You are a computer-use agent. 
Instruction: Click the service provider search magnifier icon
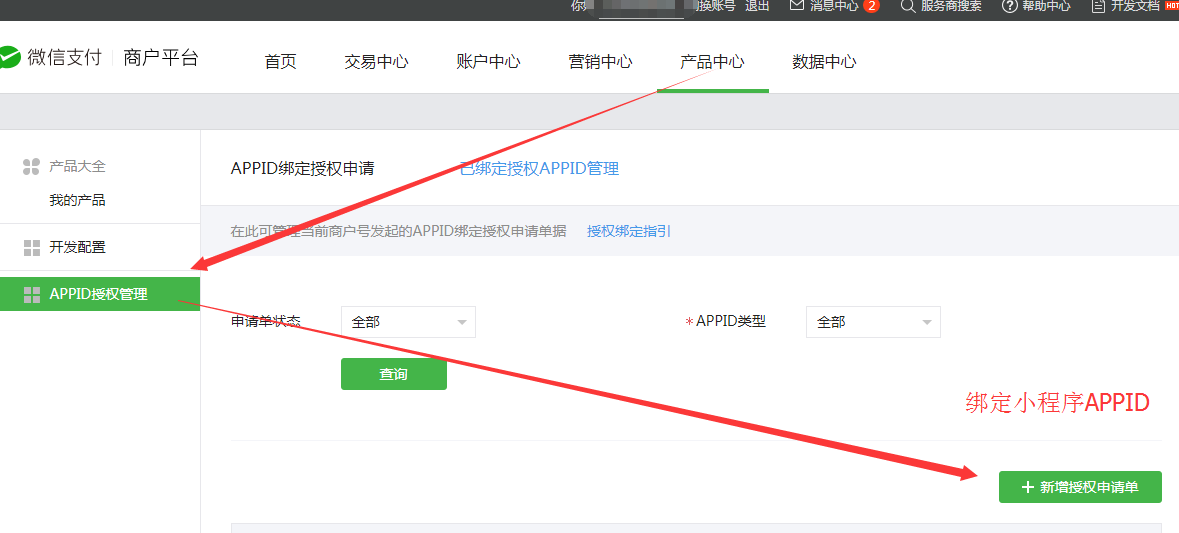908,6
